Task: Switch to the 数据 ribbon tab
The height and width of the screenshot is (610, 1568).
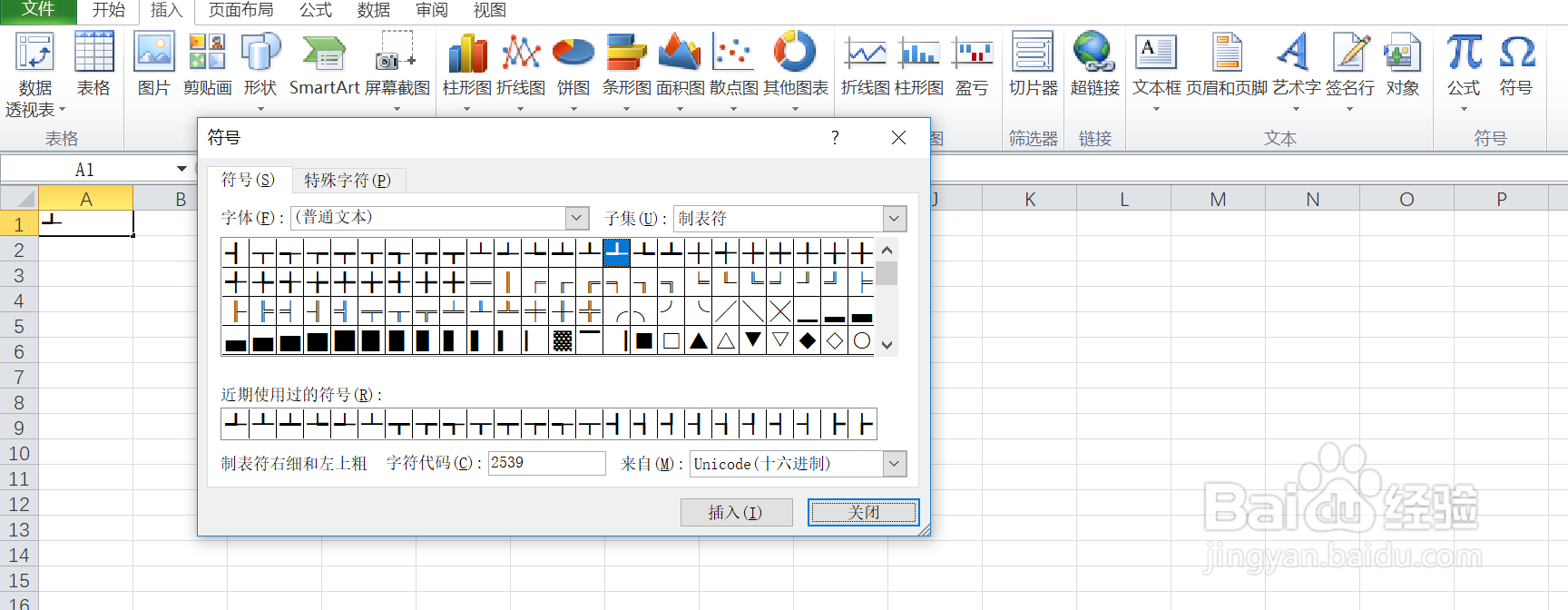Action: coord(374,10)
